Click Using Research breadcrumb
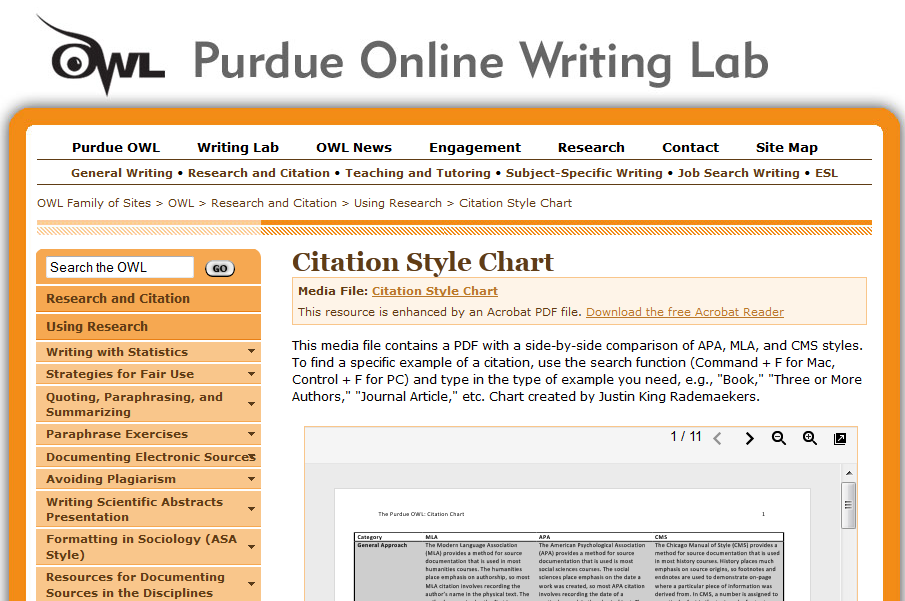The width and height of the screenshot is (905, 601). pos(398,203)
